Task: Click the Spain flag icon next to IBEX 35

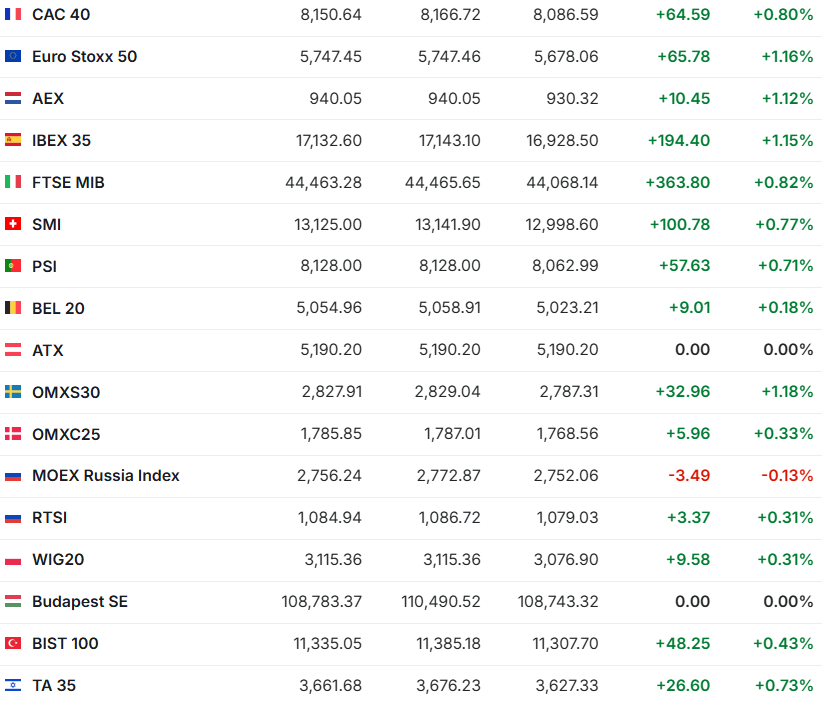Action: tap(13, 141)
